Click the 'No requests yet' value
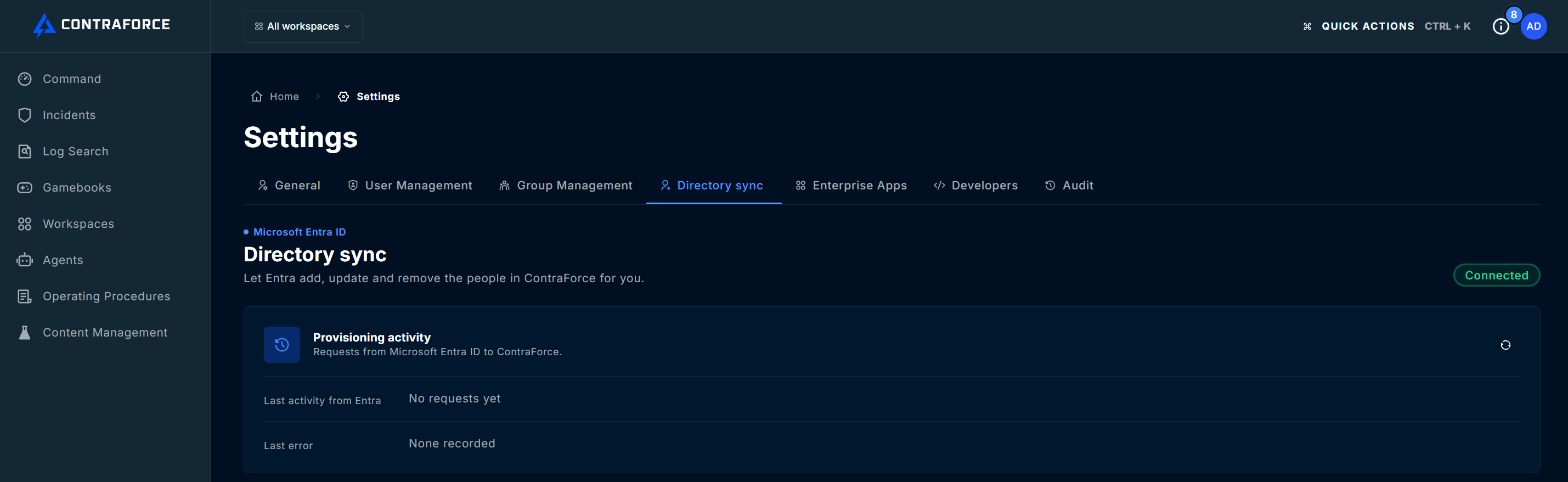The height and width of the screenshot is (482, 1568). pyautogui.click(x=455, y=398)
